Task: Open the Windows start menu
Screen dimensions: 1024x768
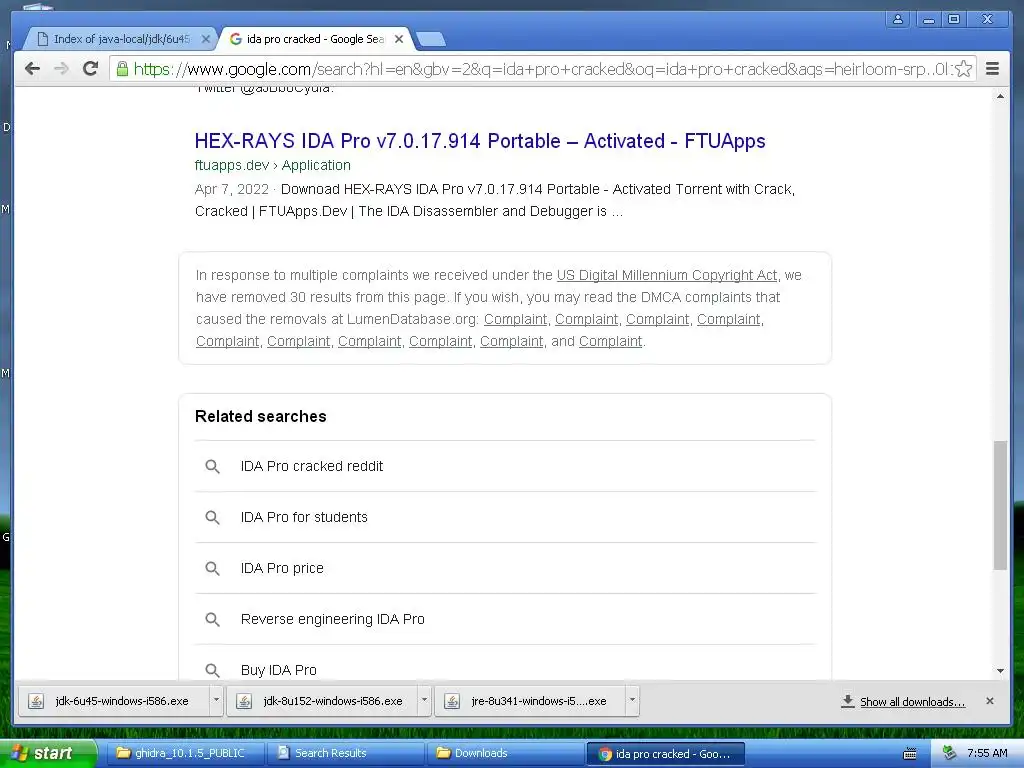Action: pyautogui.click(x=46, y=753)
